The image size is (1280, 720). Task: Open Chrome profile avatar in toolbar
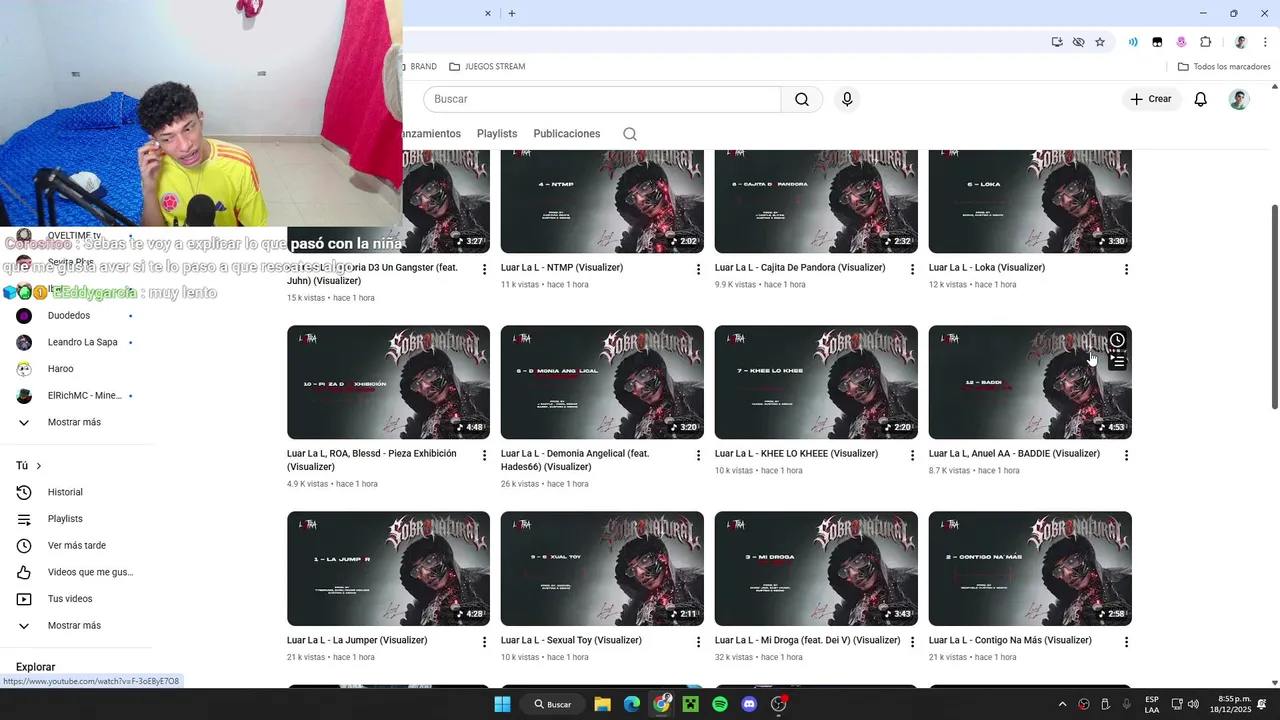[1240, 42]
